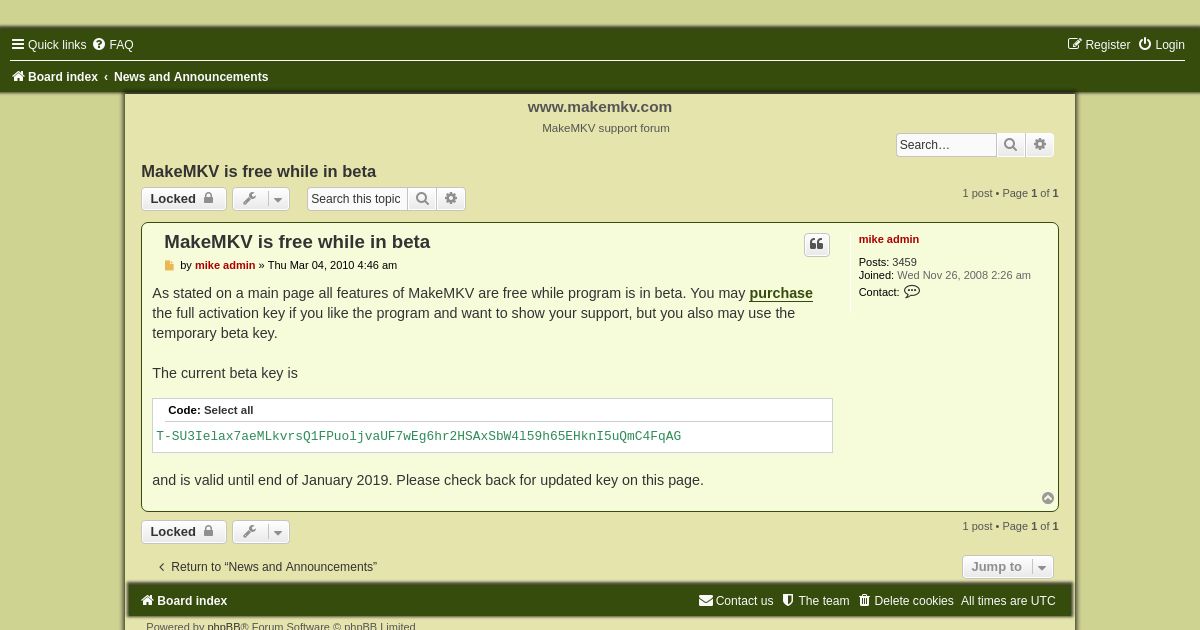This screenshot has width=1200, height=630.
Task: Click the www.makemkv.com site title
Action: [600, 107]
